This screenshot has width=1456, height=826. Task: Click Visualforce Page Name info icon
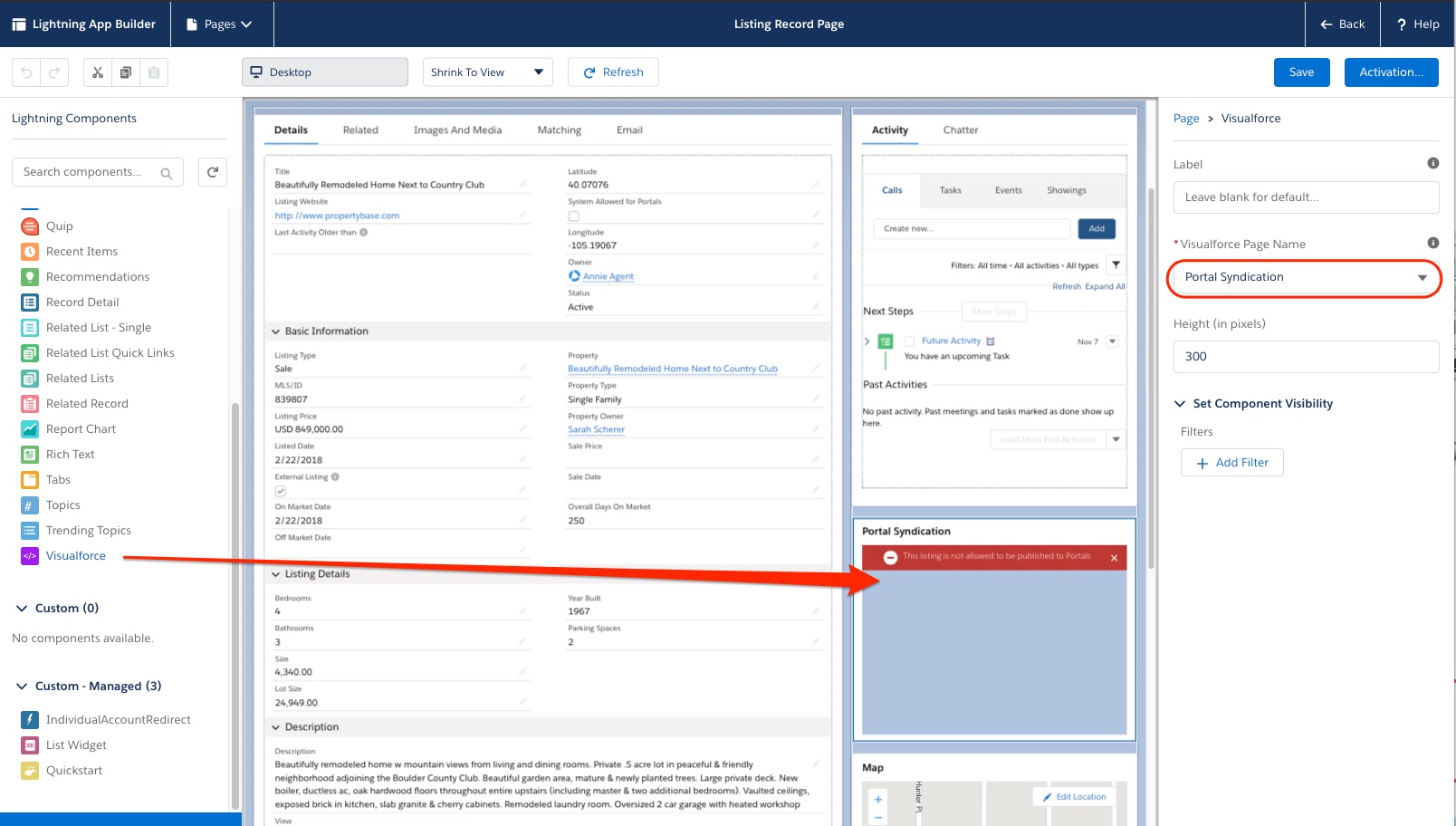[x=1433, y=243]
